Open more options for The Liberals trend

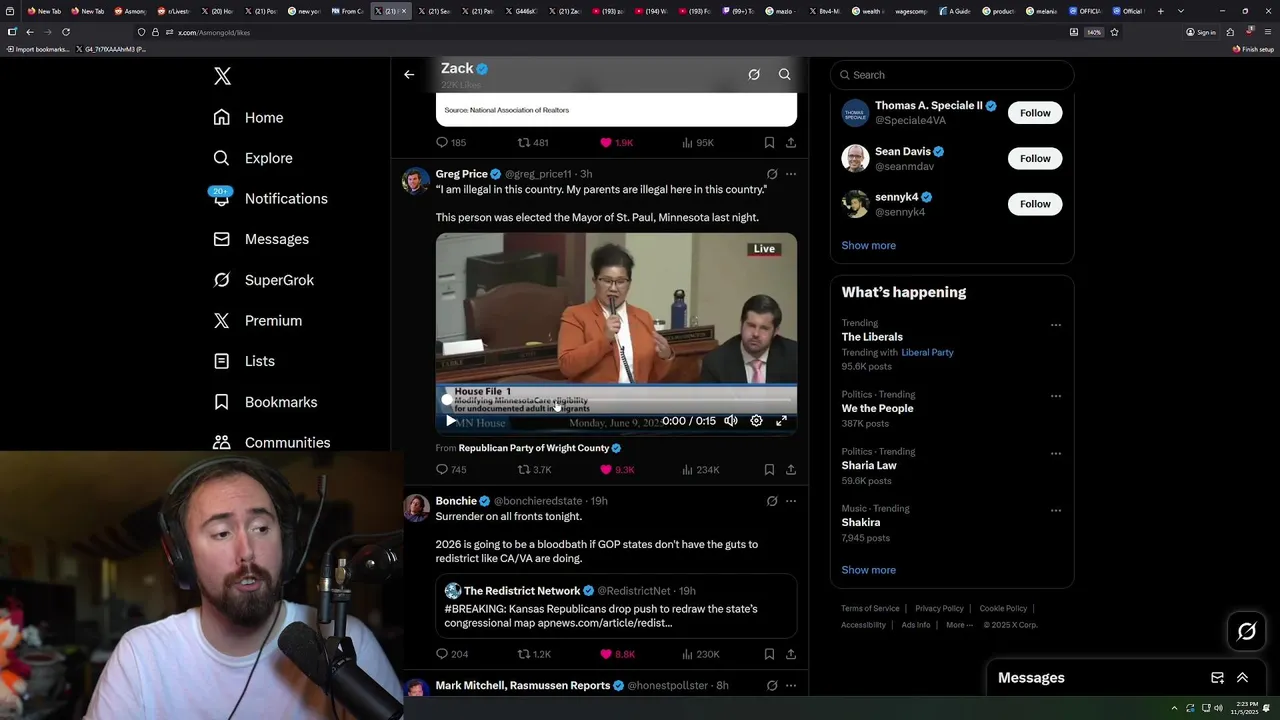coord(1056,325)
